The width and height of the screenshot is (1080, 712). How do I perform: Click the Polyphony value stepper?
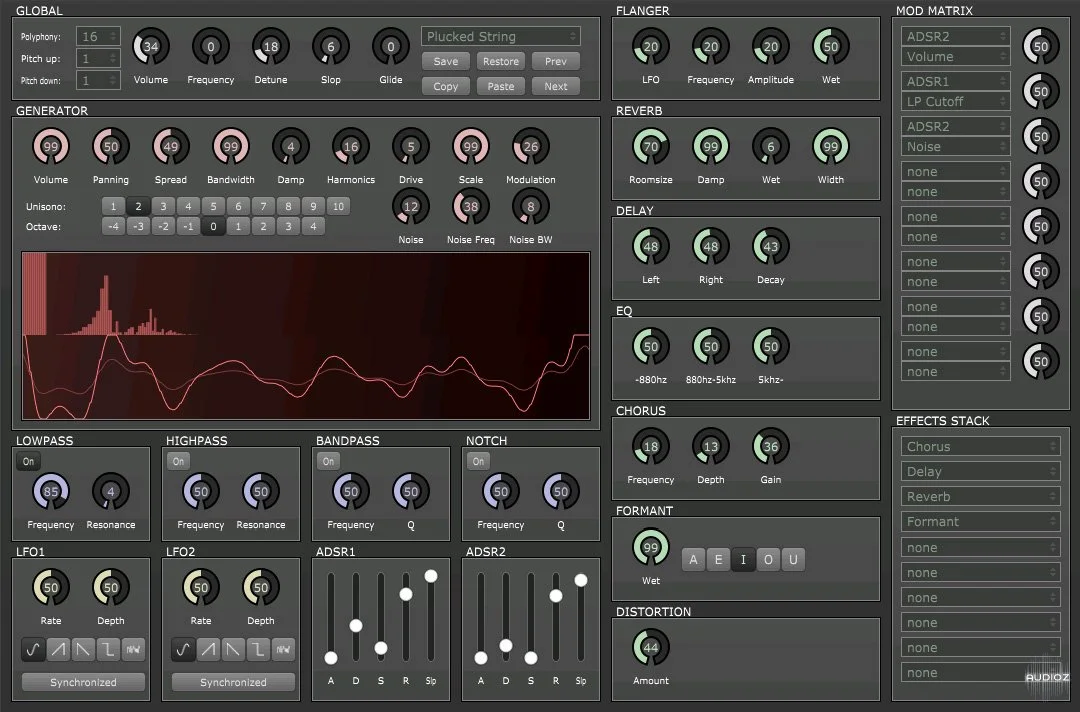tap(98, 36)
